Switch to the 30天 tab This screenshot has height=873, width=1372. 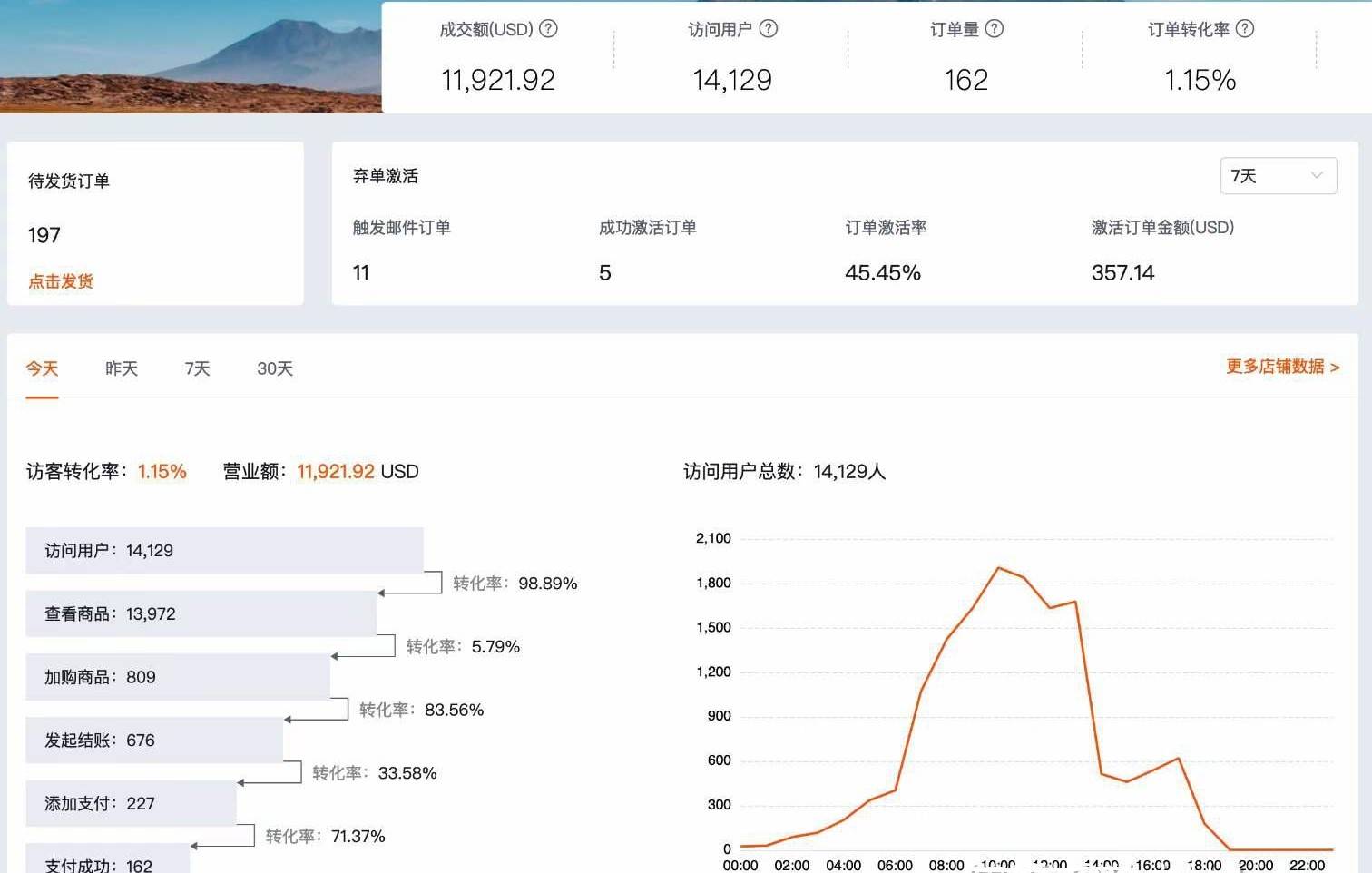pyautogui.click(x=274, y=368)
